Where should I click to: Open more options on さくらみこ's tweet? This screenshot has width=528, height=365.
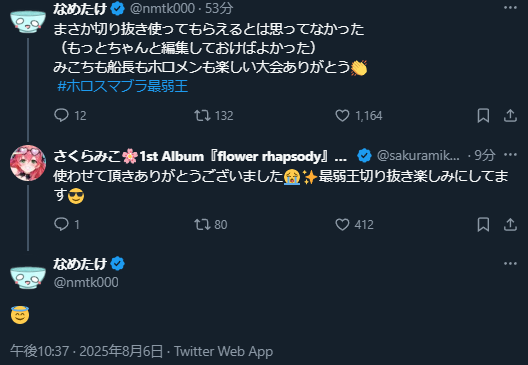(510, 155)
